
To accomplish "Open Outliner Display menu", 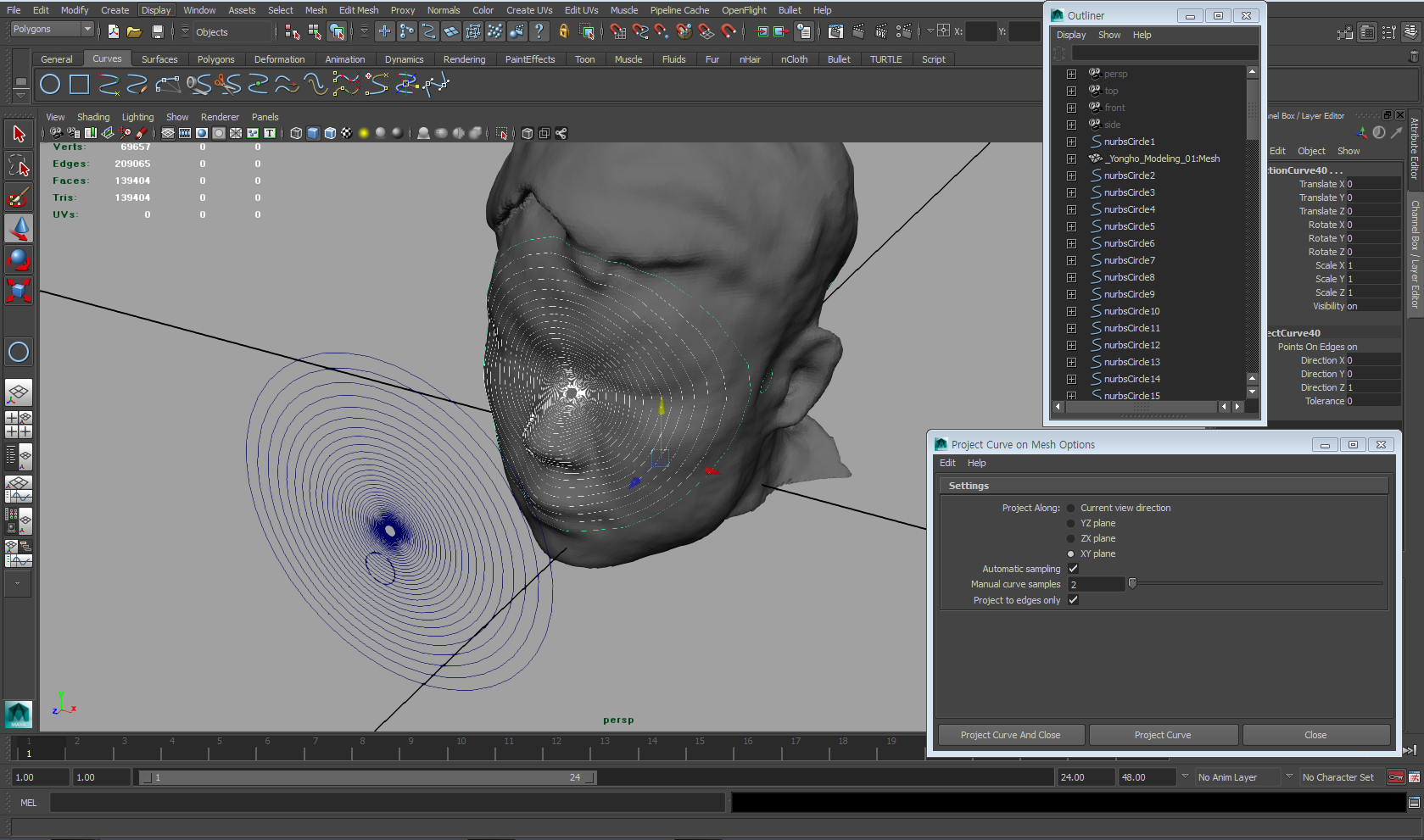I will tap(1071, 35).
